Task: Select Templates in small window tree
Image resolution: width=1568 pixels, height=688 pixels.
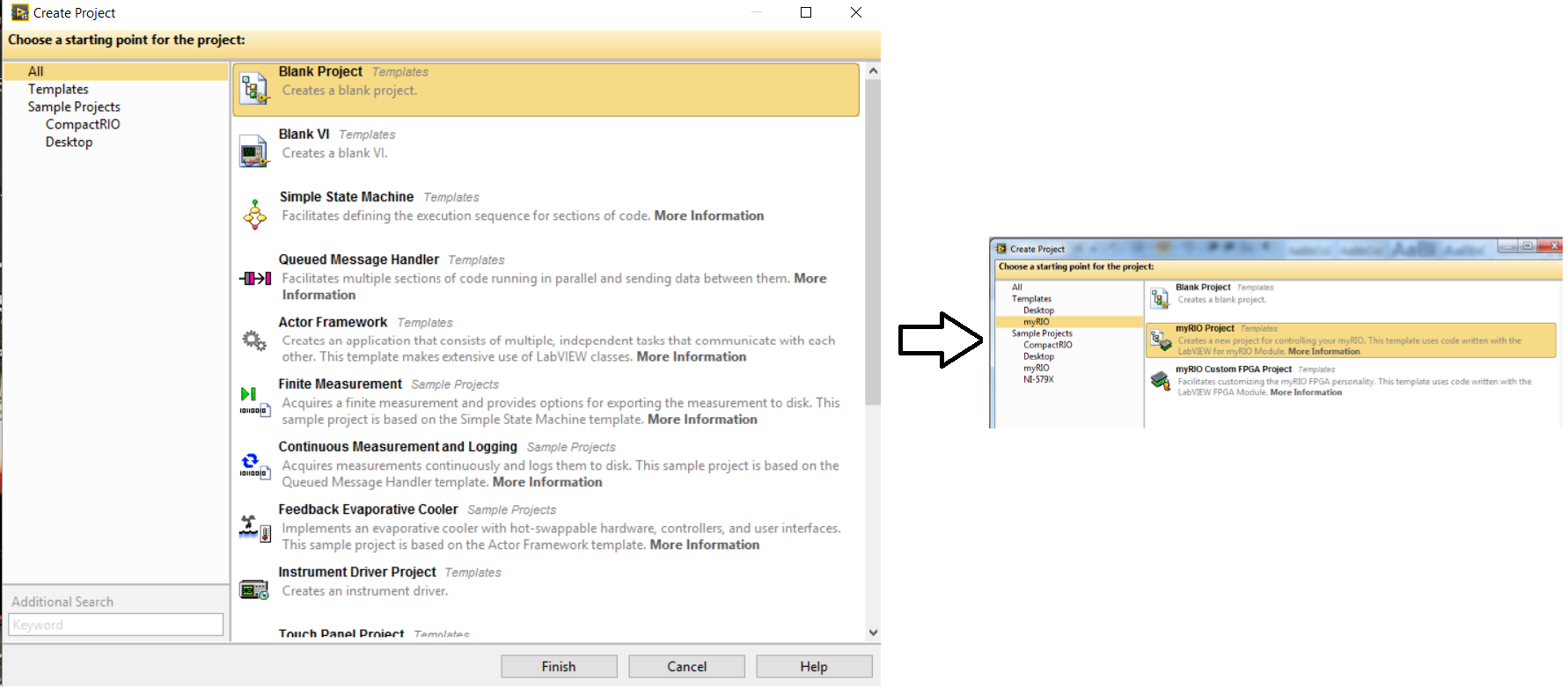Action: [1031, 299]
